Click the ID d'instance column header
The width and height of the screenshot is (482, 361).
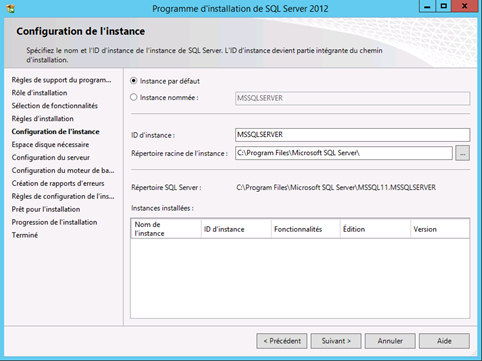pos(236,229)
